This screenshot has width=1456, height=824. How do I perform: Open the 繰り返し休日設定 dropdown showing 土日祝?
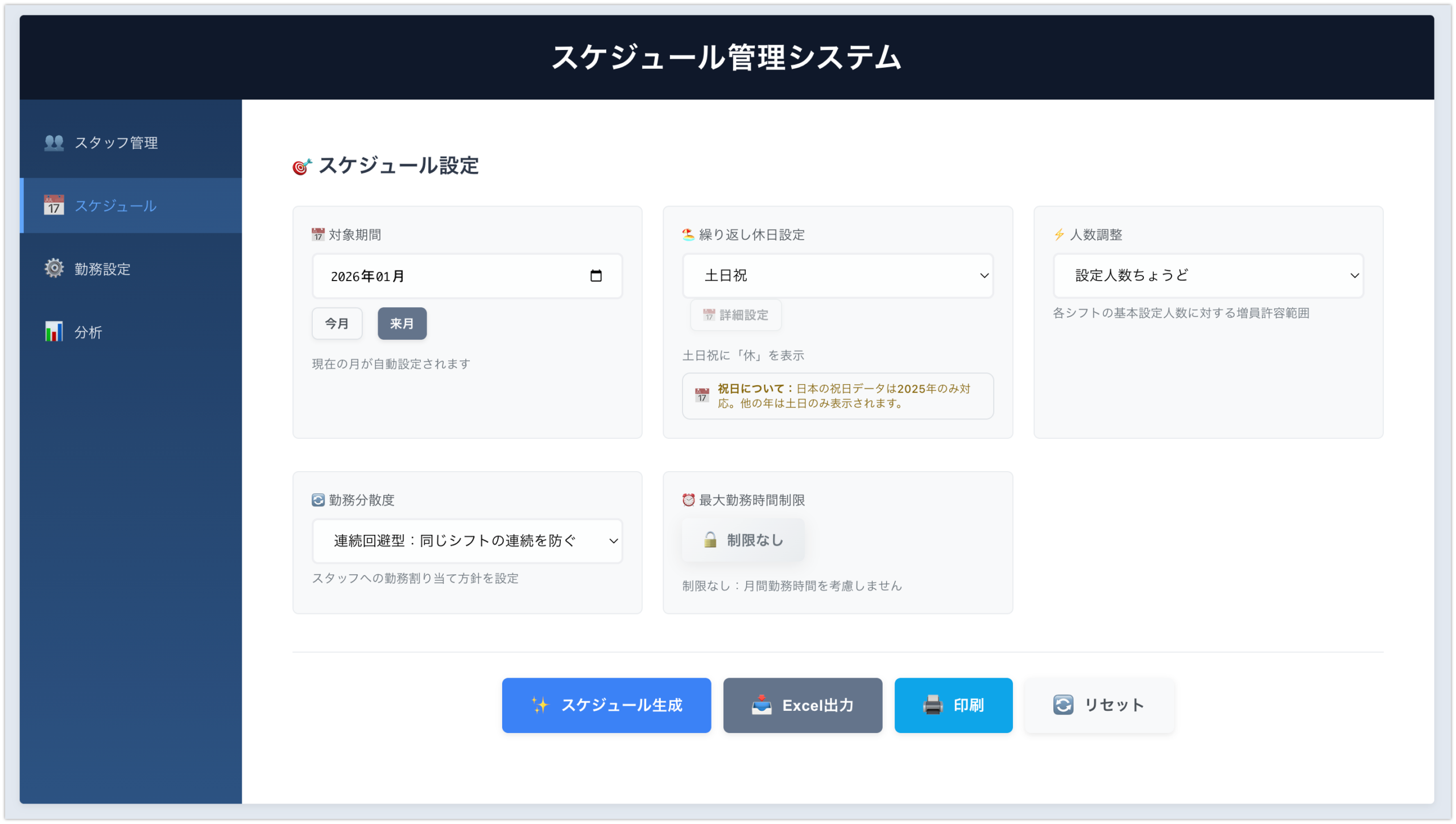pyautogui.click(x=837, y=275)
